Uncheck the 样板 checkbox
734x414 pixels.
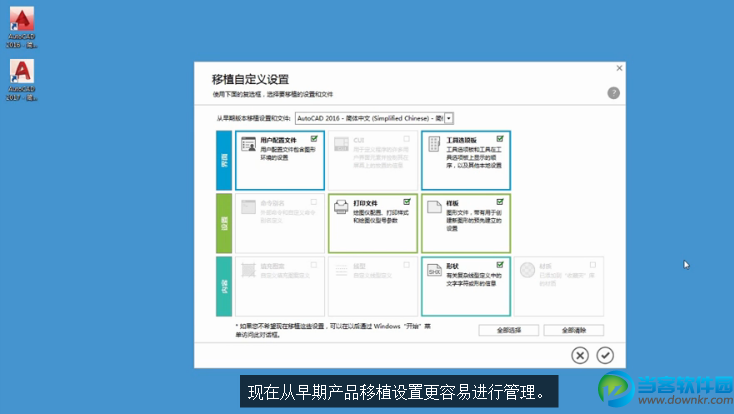click(x=500, y=202)
